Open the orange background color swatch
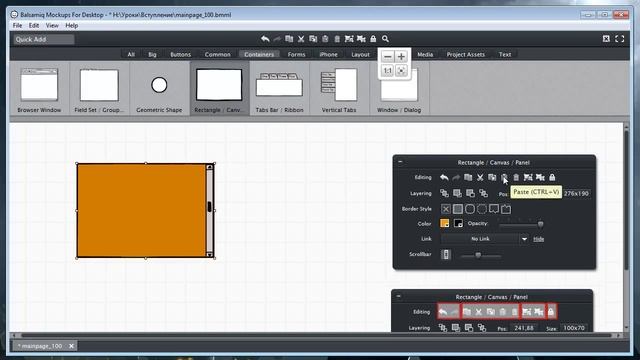Image resolution: width=640 pixels, height=360 pixels. click(x=444, y=223)
